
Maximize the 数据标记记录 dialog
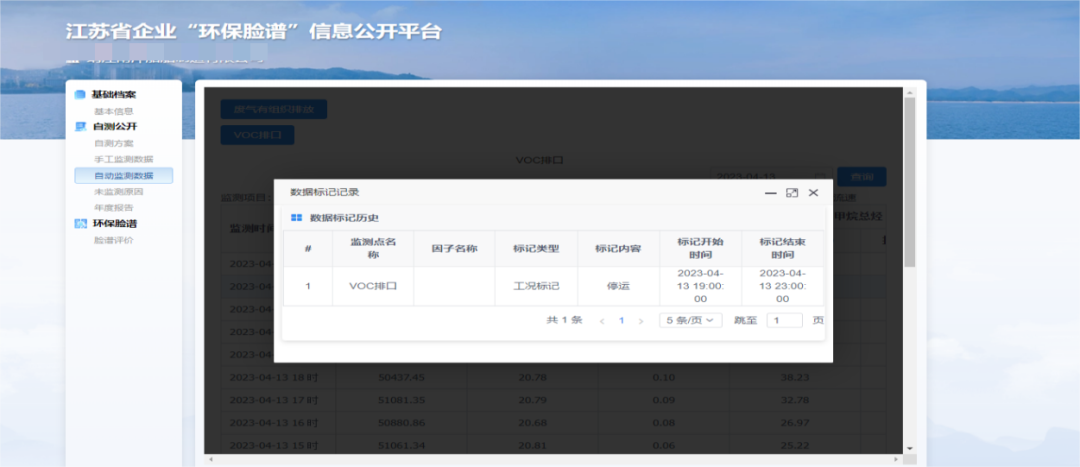(x=792, y=192)
